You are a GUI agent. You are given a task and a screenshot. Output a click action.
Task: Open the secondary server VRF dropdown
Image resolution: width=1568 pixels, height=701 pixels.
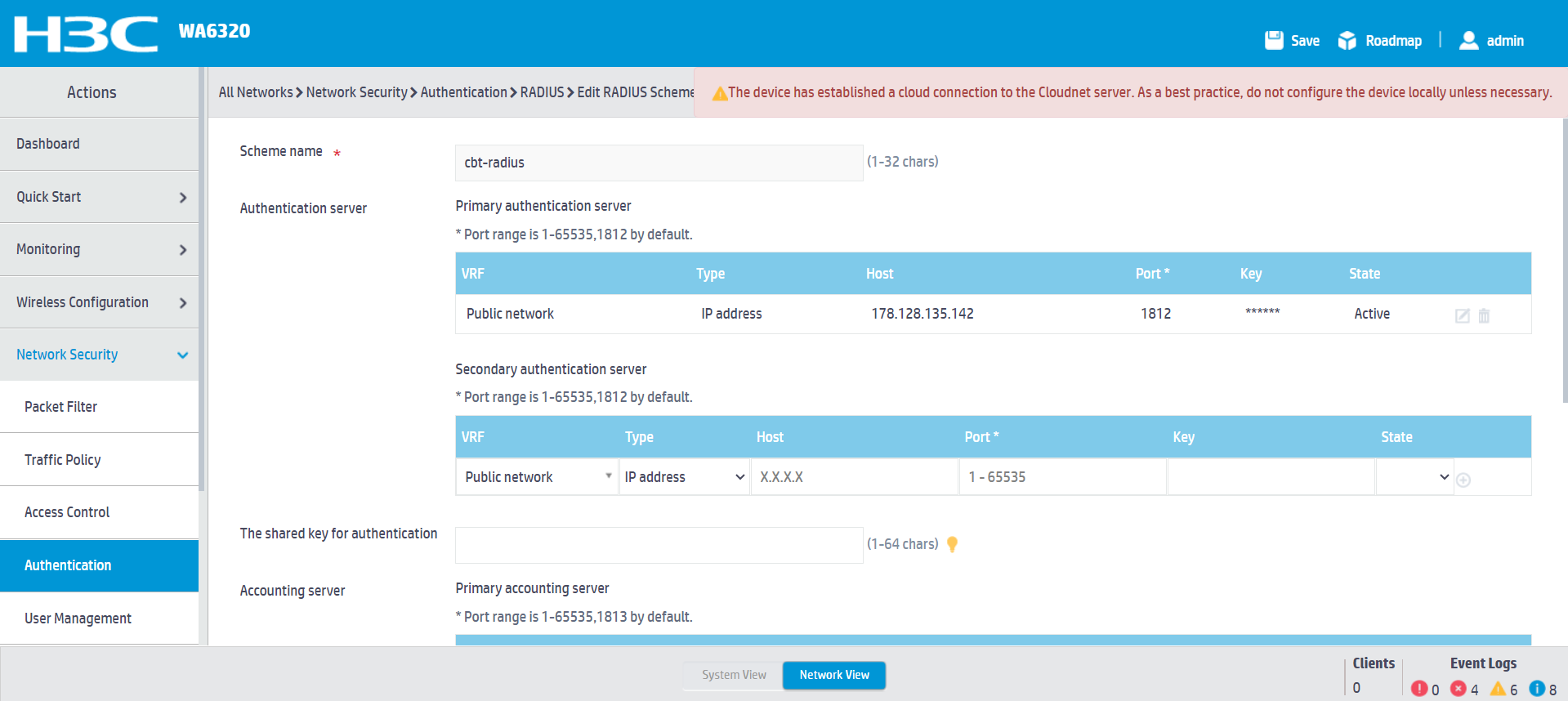click(x=537, y=477)
